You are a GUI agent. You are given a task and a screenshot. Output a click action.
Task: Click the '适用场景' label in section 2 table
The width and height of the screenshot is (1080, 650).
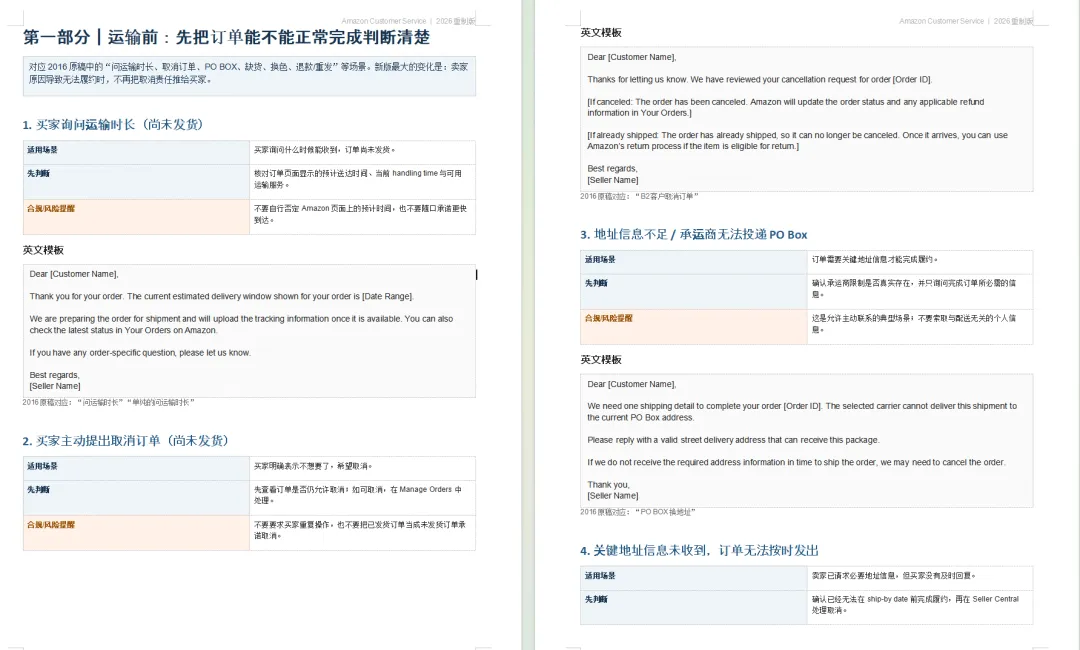click(43, 466)
